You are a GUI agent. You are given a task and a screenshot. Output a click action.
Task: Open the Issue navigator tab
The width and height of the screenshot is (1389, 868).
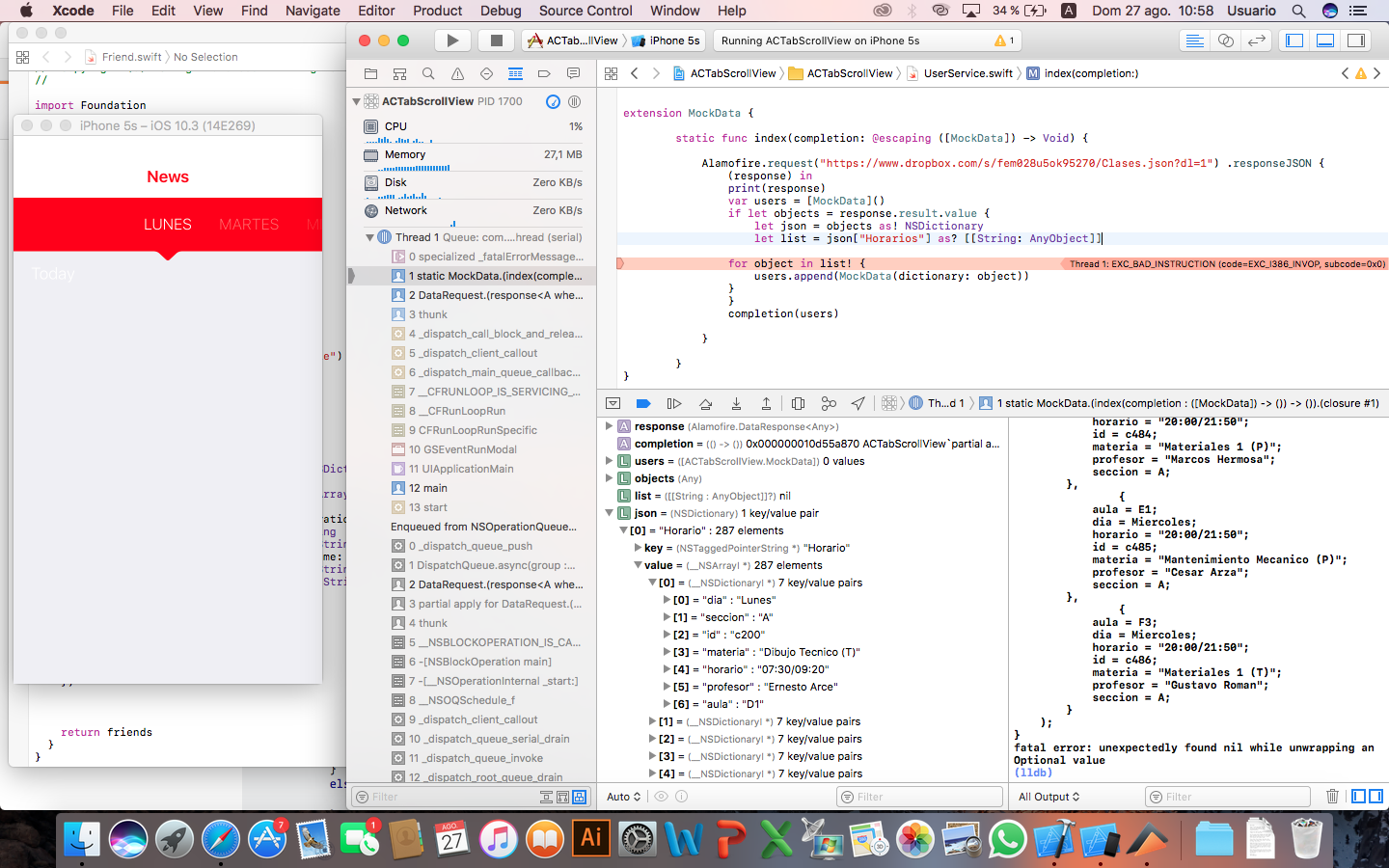tap(457, 73)
